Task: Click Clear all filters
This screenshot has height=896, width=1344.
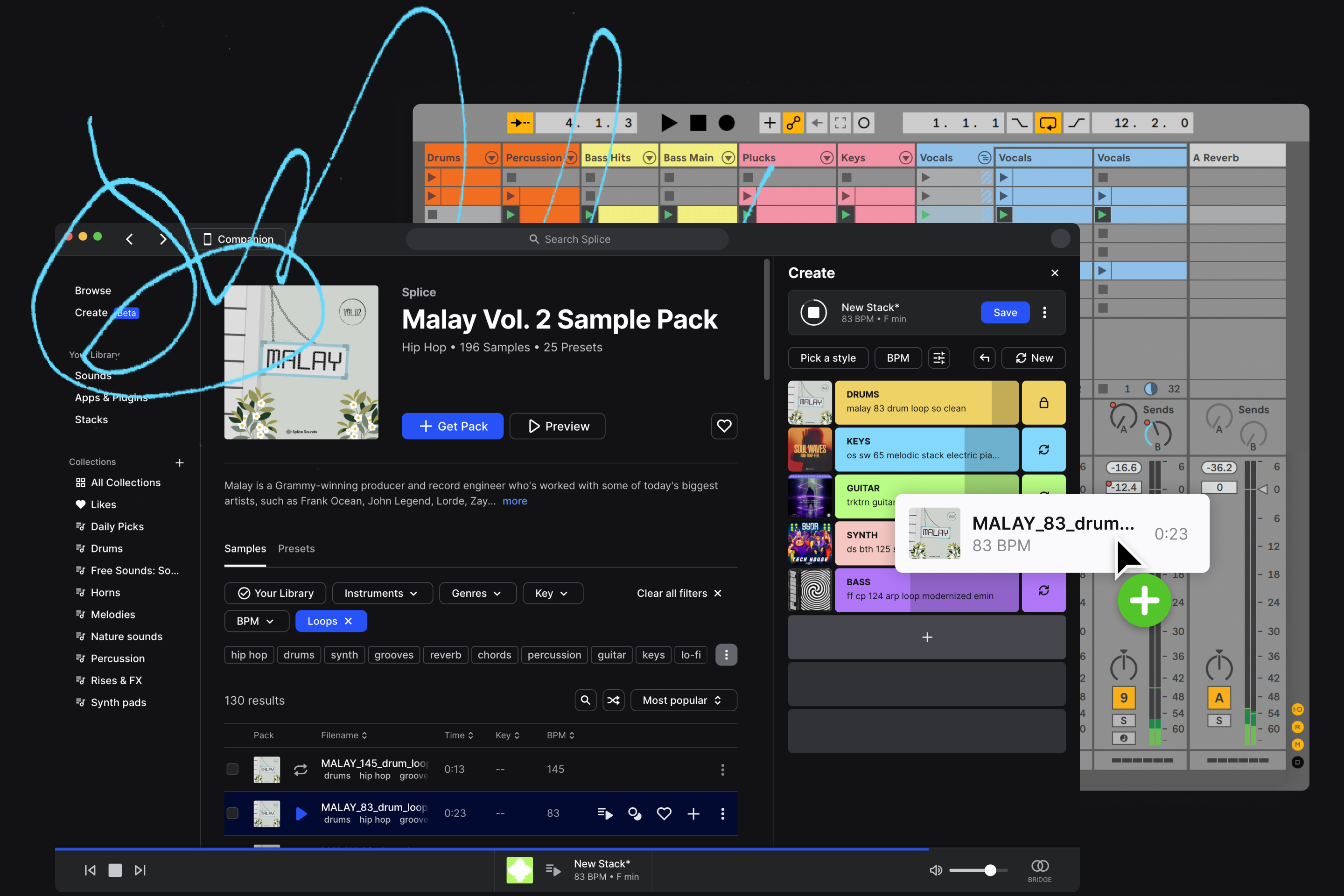Action: [x=679, y=593]
